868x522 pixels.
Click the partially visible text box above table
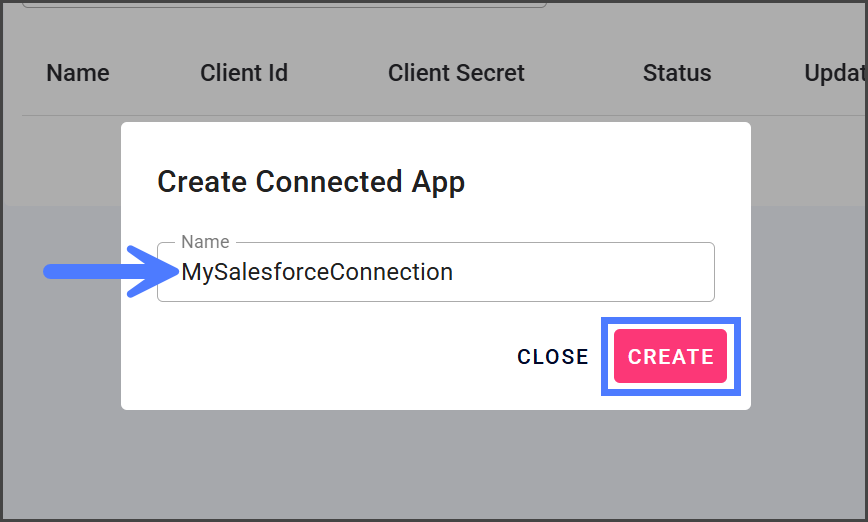284,4
